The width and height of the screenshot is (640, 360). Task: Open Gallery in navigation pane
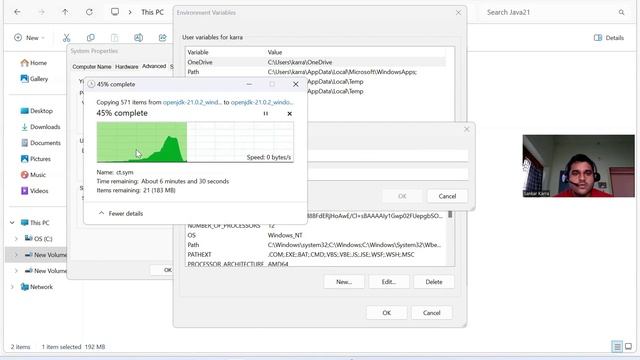35,79
